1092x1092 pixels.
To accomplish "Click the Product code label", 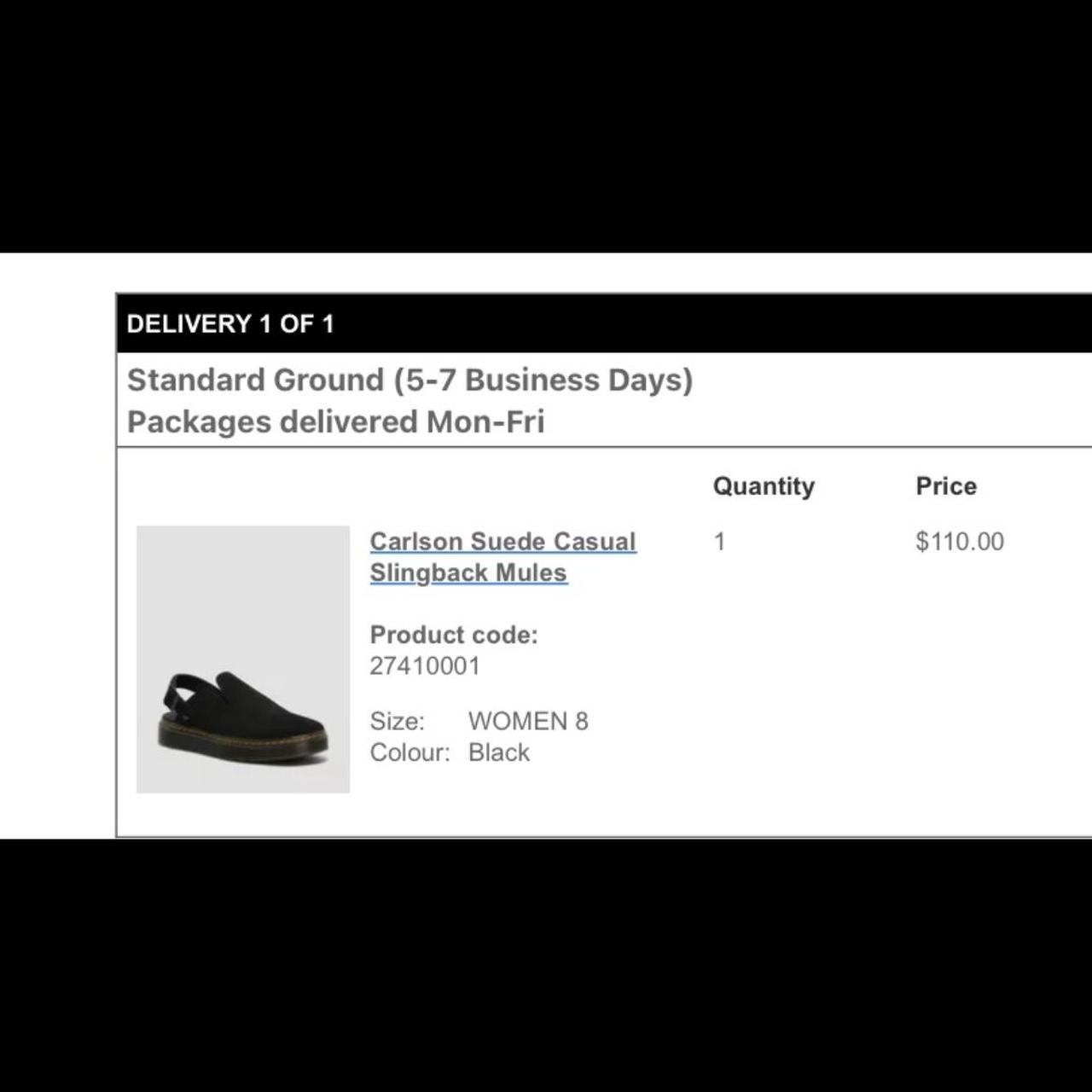I will 454,635.
